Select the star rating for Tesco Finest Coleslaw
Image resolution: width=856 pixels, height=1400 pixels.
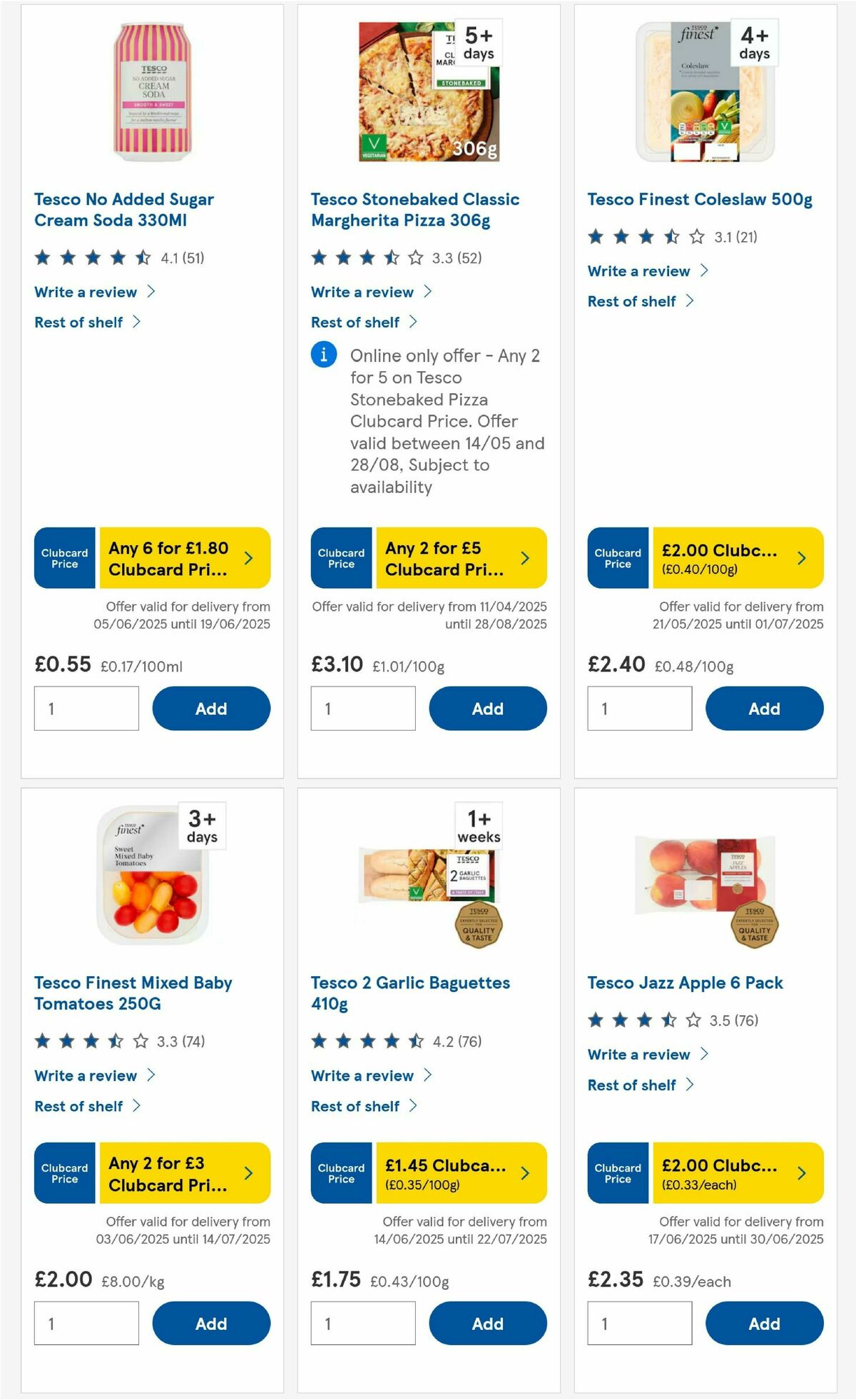646,236
